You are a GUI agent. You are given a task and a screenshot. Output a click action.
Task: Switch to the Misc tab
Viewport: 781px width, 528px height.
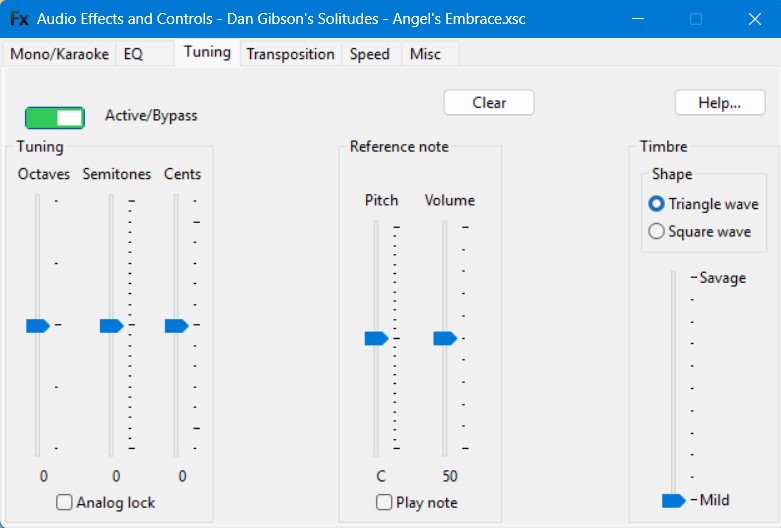(x=425, y=54)
